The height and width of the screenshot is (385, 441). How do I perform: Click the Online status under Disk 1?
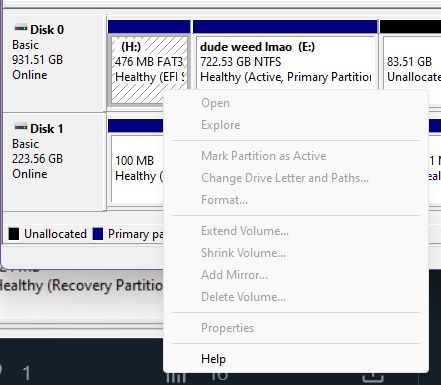(30, 174)
